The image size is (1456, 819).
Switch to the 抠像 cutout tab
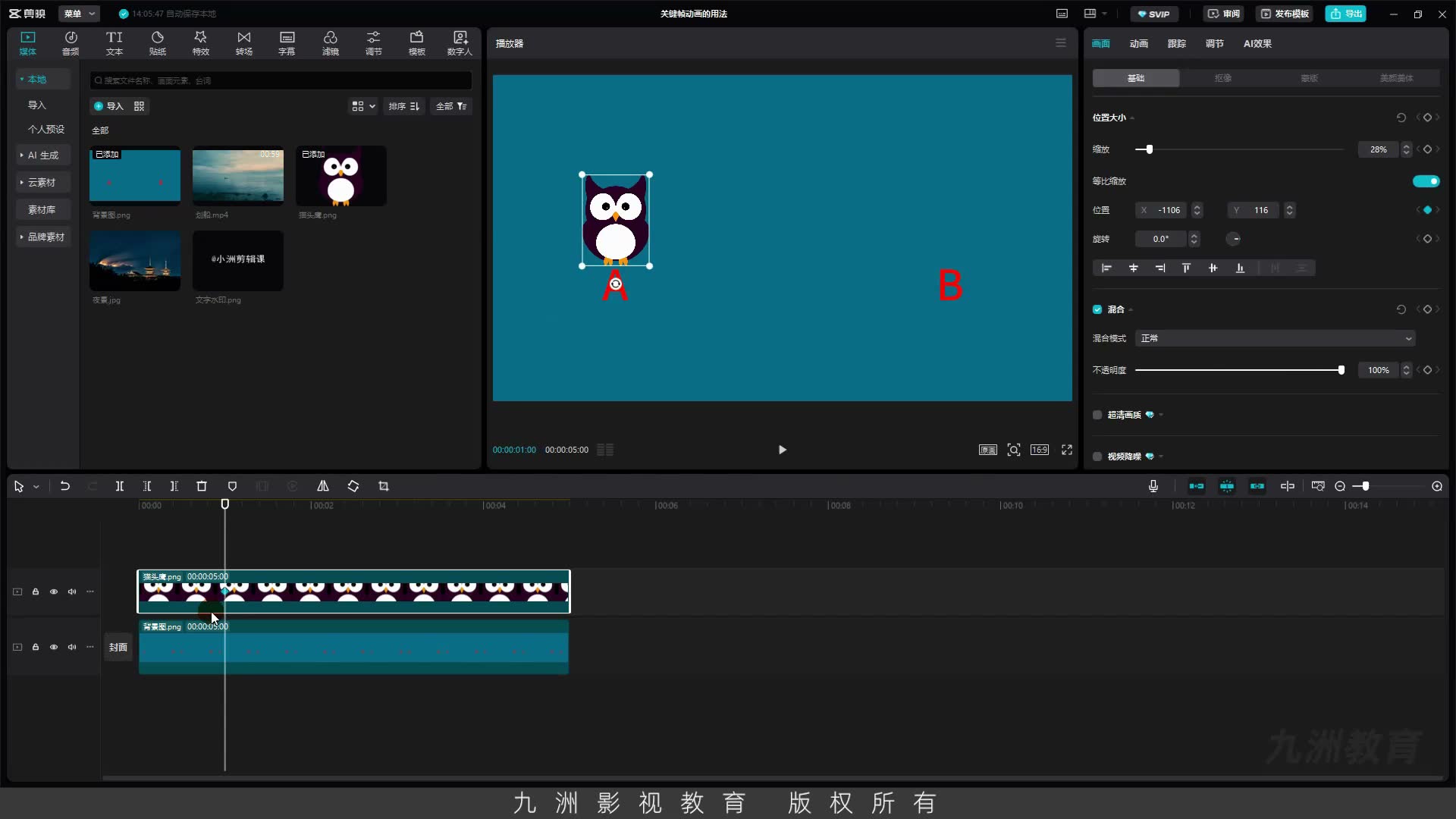[1222, 78]
